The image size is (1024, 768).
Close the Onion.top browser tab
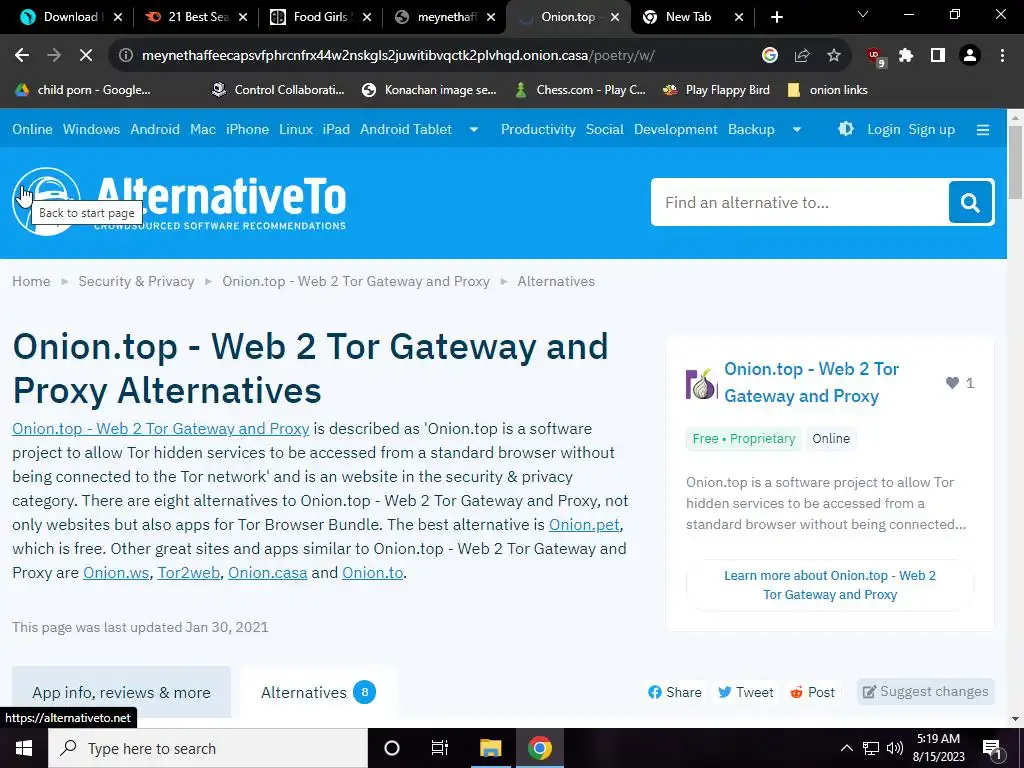615,17
